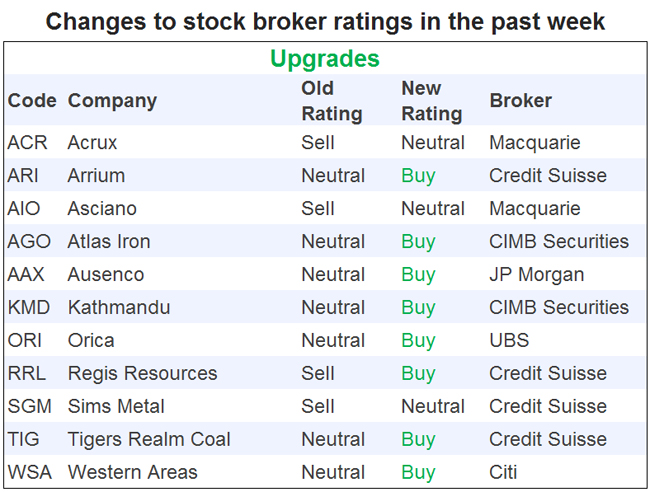
Task: Click the Ausenco company name
Action: pos(106,275)
